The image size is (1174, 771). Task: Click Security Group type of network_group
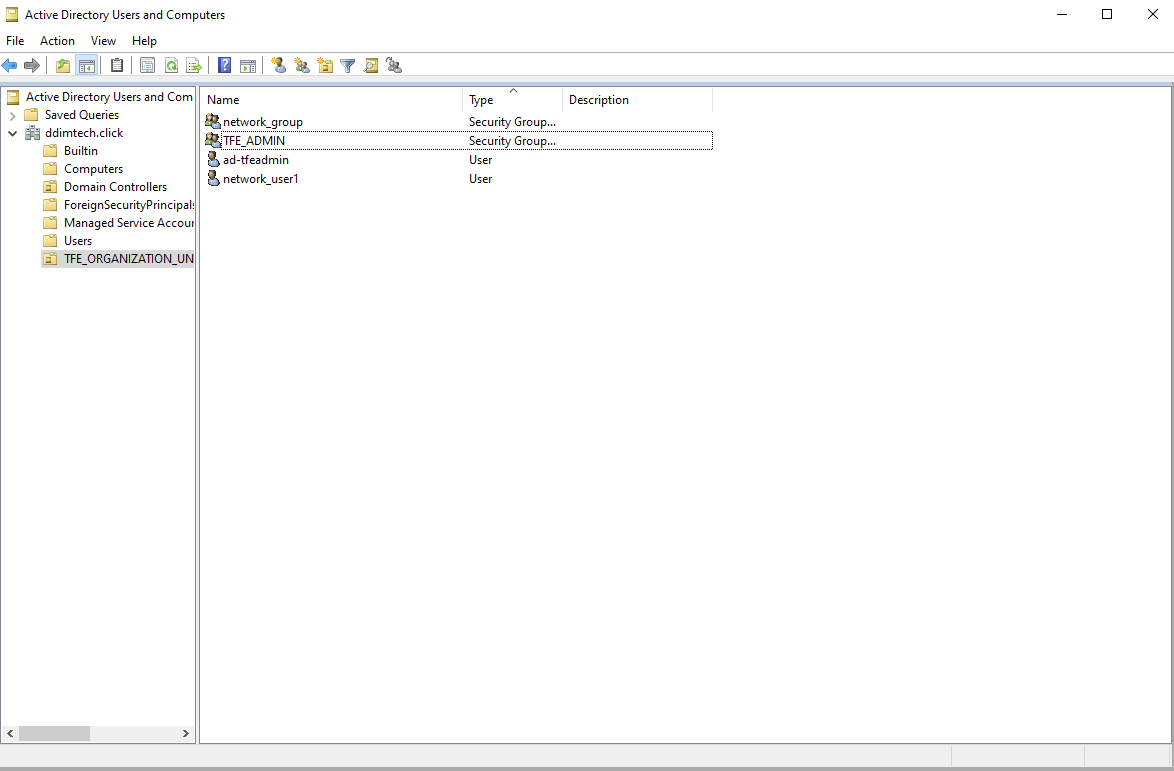pos(512,121)
